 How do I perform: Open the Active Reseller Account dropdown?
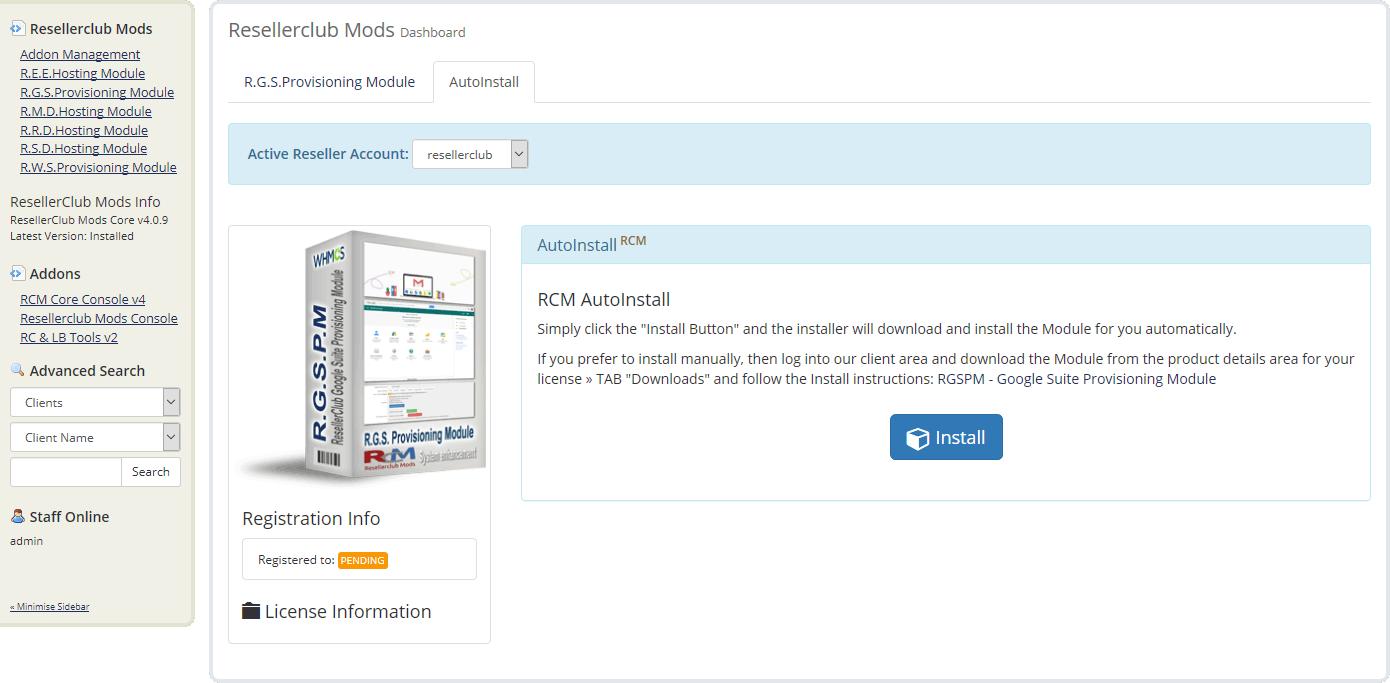[470, 154]
